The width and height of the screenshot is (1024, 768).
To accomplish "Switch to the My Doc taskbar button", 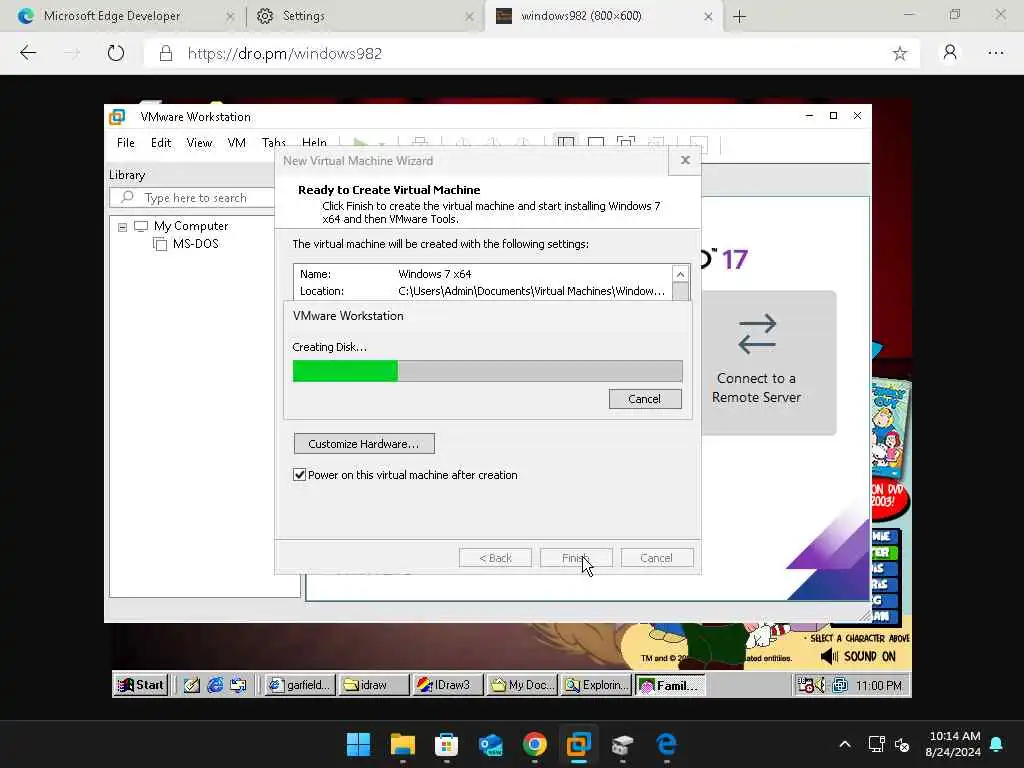I will 522,685.
